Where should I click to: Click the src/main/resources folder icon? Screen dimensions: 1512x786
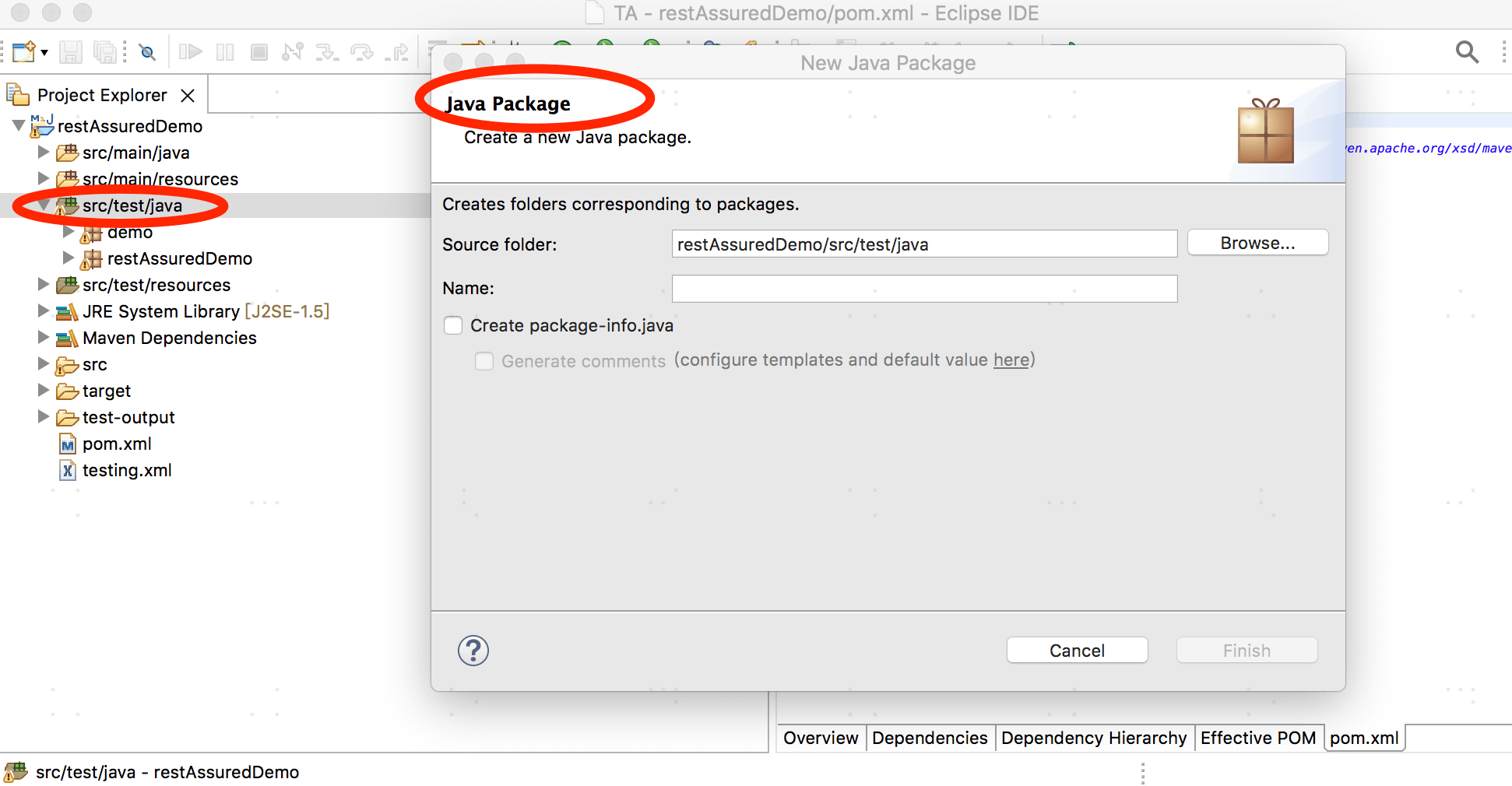coord(67,179)
